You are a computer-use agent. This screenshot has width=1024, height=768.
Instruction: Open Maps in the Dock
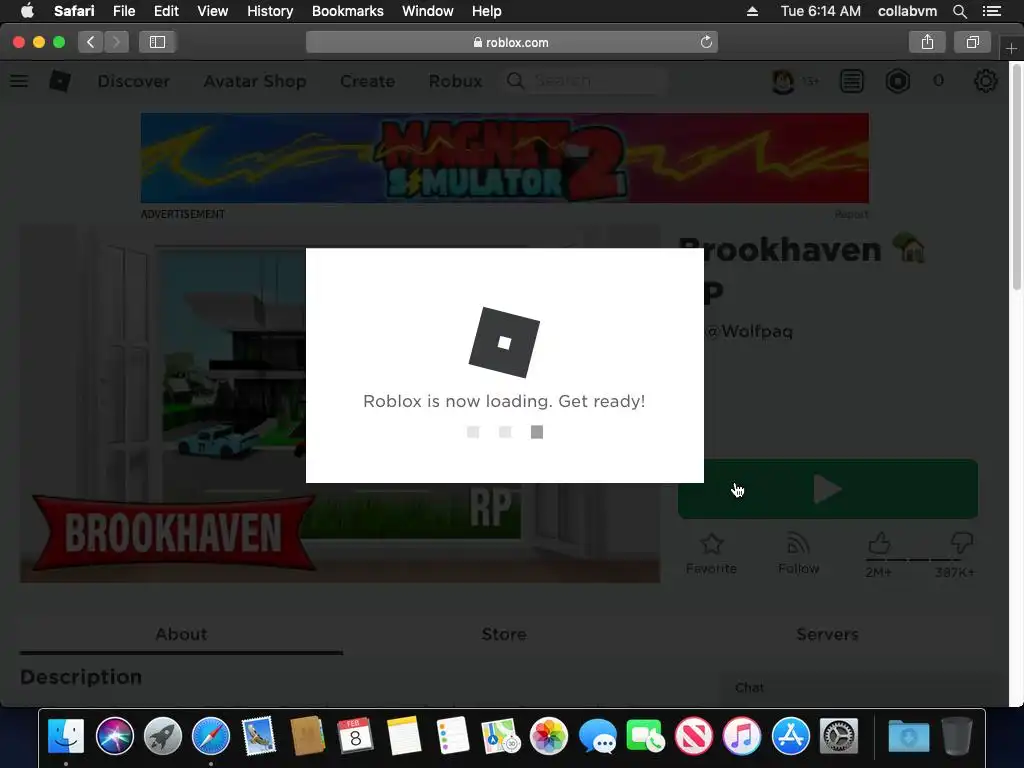pyautogui.click(x=500, y=735)
